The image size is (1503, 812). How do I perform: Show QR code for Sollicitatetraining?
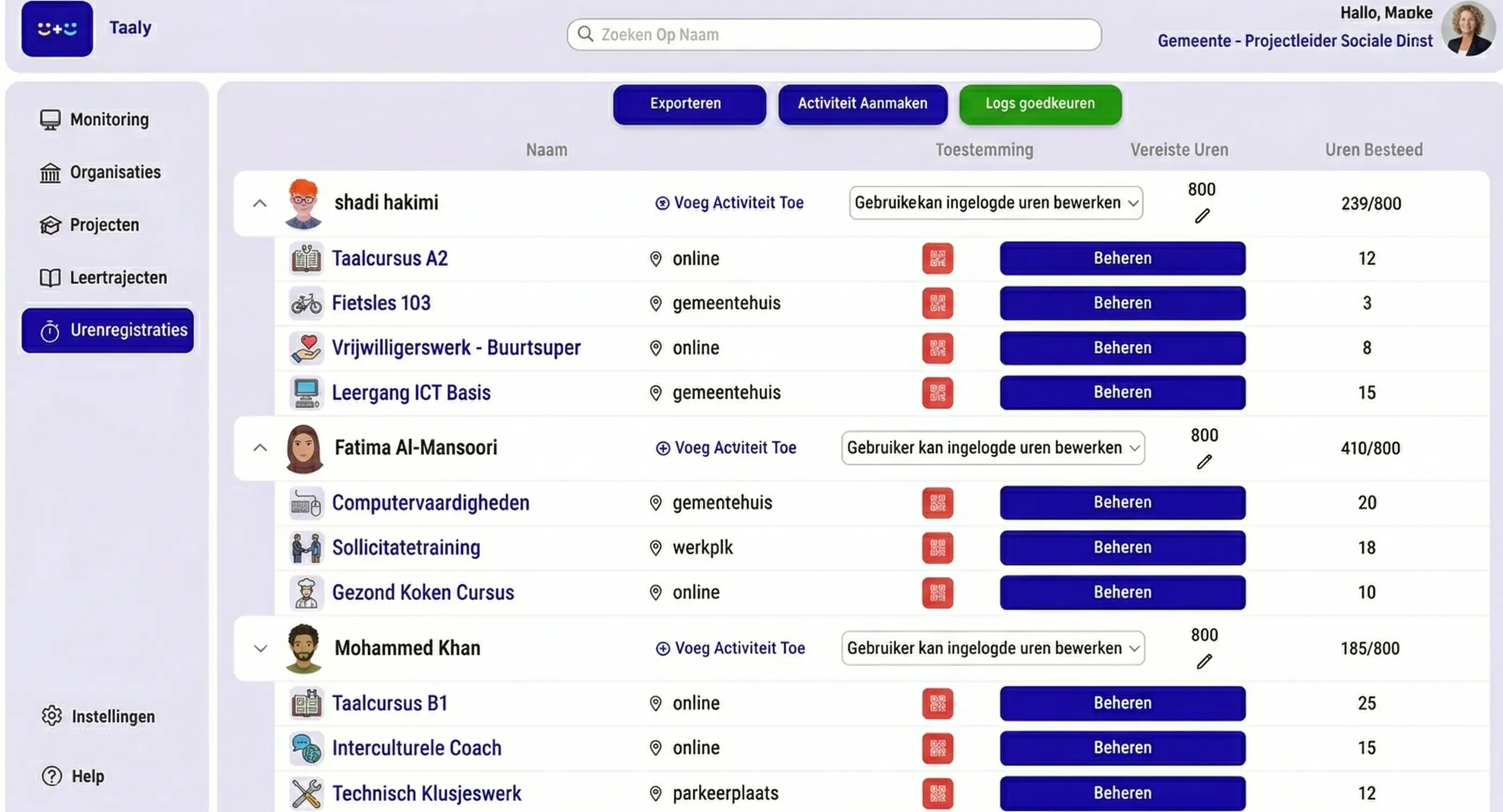pos(937,548)
